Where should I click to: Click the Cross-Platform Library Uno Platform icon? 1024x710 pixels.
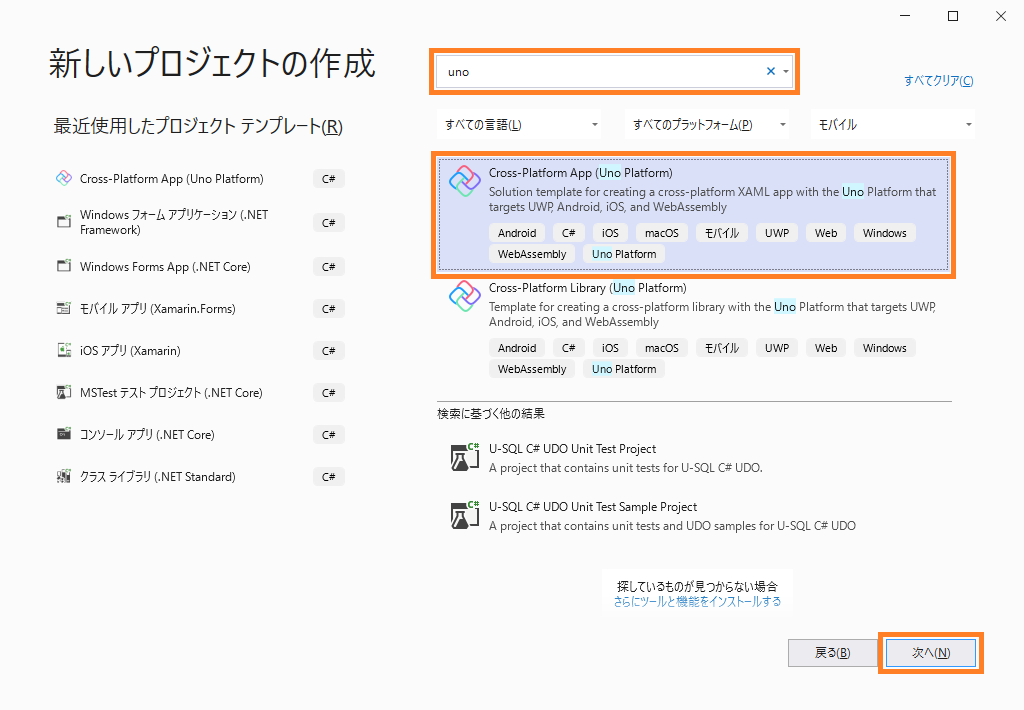[465, 297]
